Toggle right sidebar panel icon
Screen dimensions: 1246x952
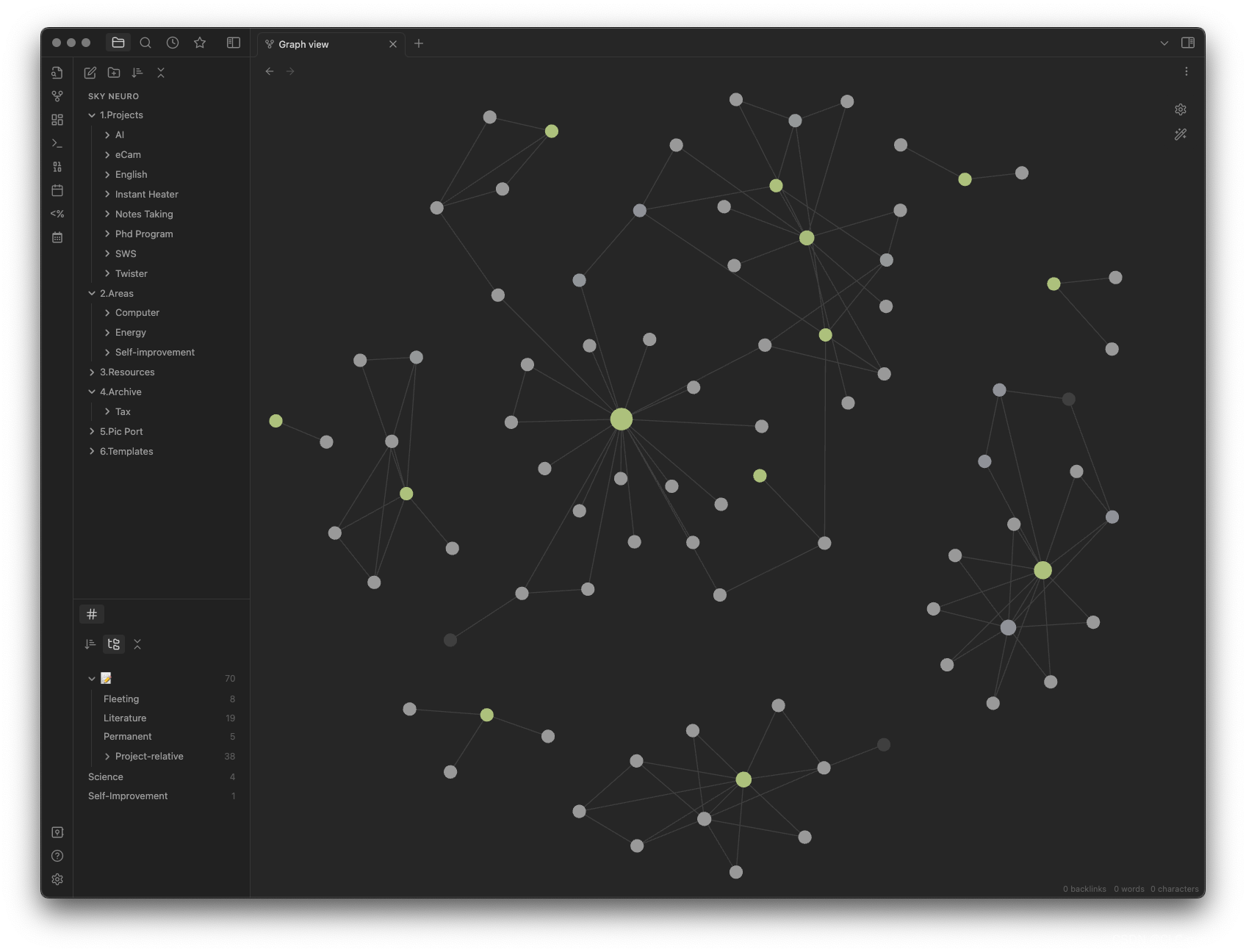pyautogui.click(x=1188, y=43)
